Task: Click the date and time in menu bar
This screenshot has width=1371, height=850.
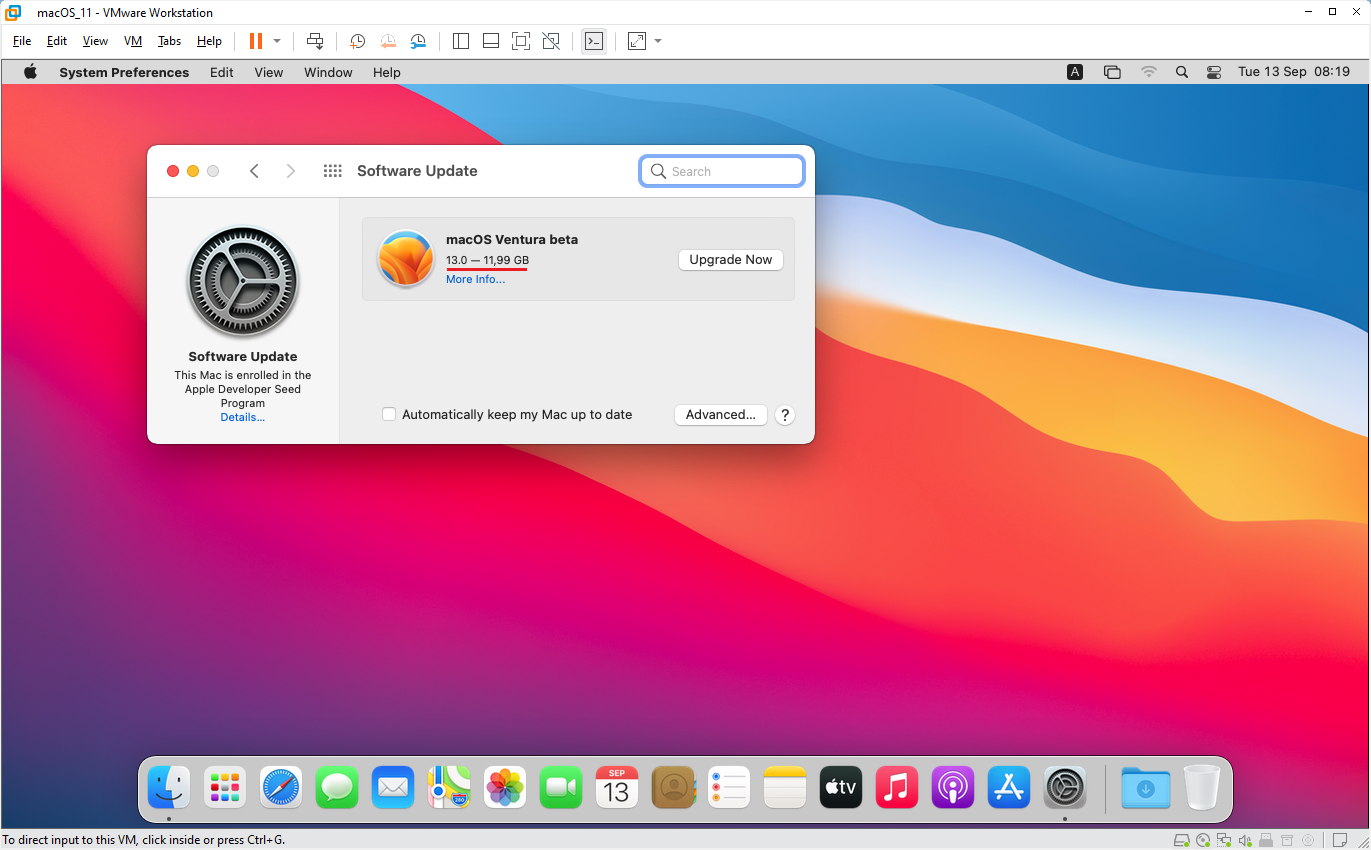Action: pyautogui.click(x=1294, y=72)
